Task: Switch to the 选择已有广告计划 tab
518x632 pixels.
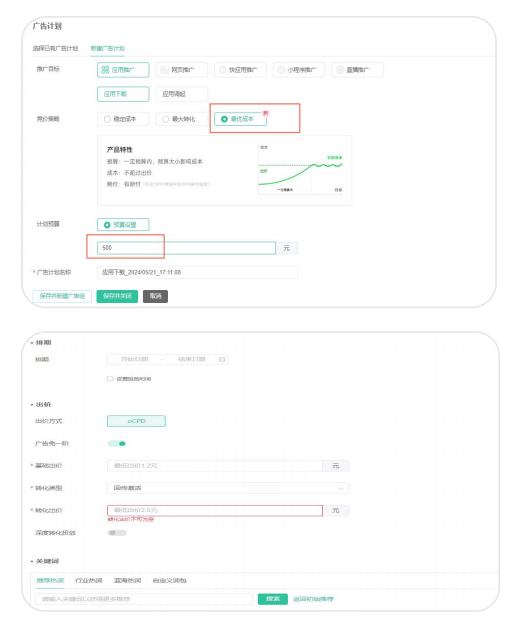Action: click(55, 48)
